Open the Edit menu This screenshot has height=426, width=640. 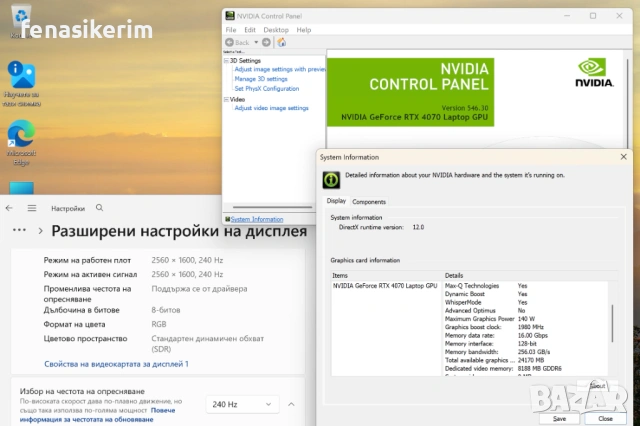[x=250, y=30]
